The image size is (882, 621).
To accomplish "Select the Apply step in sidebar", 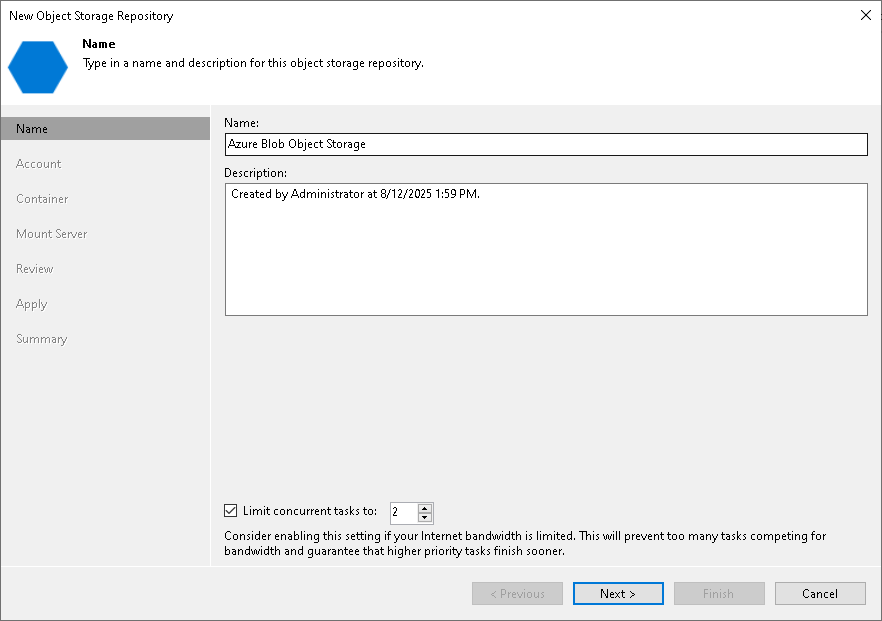I will [x=32, y=304].
